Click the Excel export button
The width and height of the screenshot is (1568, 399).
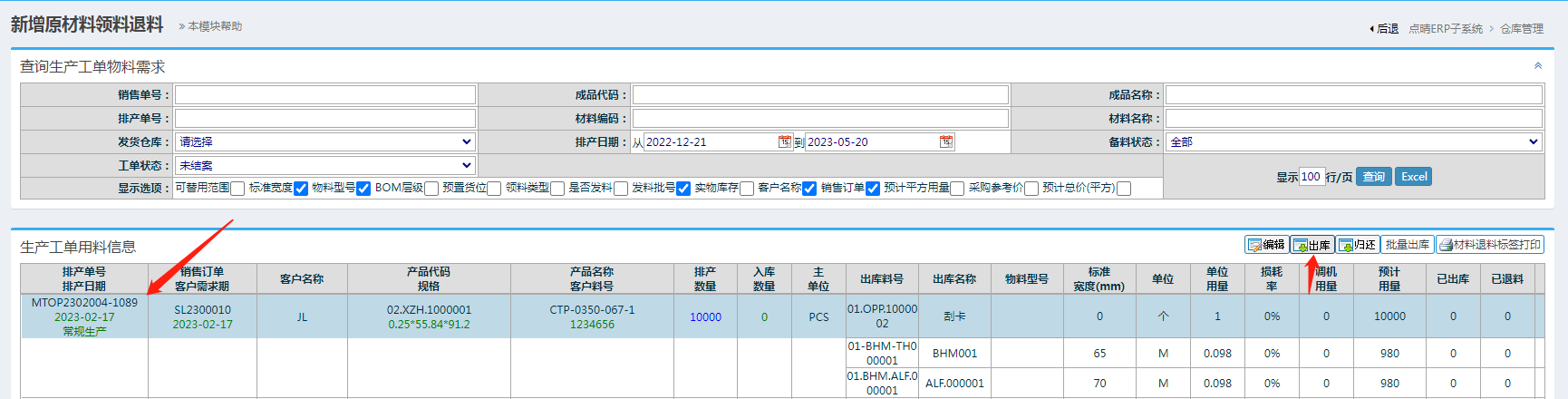(x=1414, y=177)
